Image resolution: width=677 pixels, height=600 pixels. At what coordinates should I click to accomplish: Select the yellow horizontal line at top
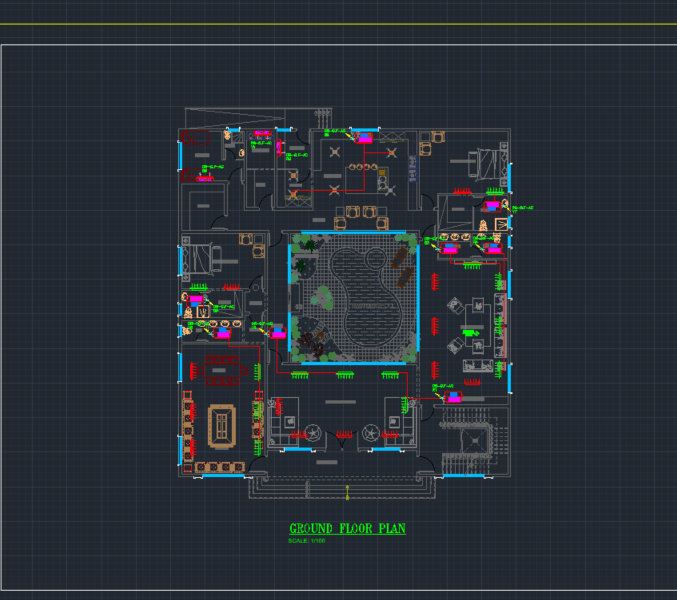pos(338,24)
